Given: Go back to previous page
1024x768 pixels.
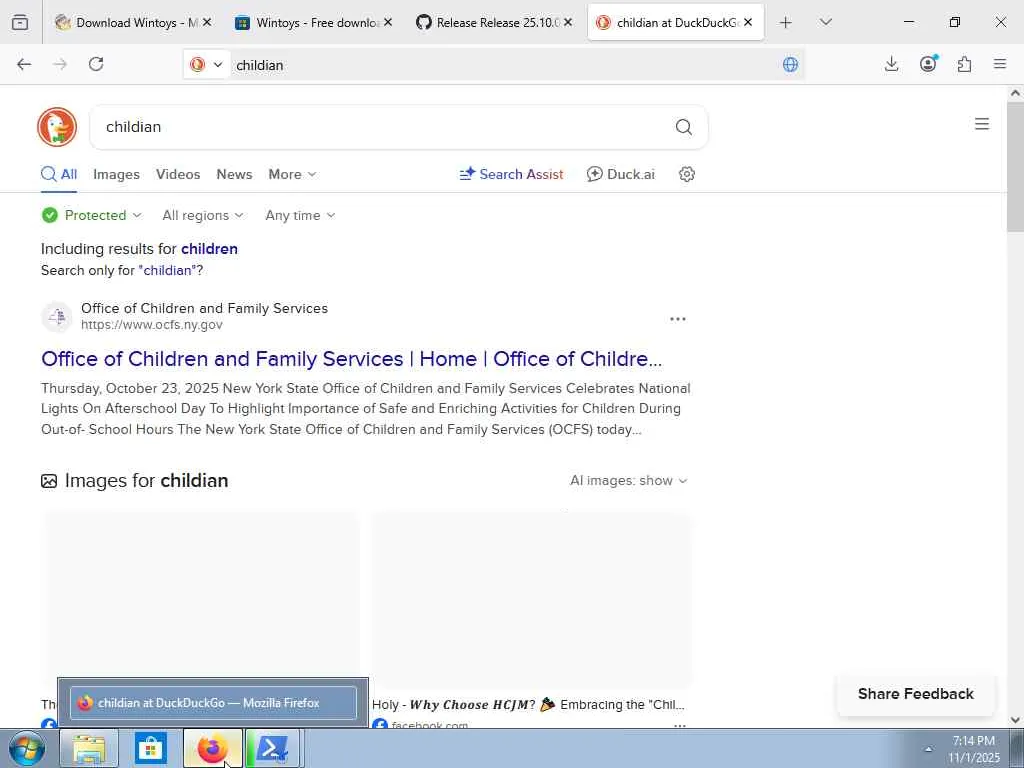Looking at the screenshot, I should [x=24, y=64].
